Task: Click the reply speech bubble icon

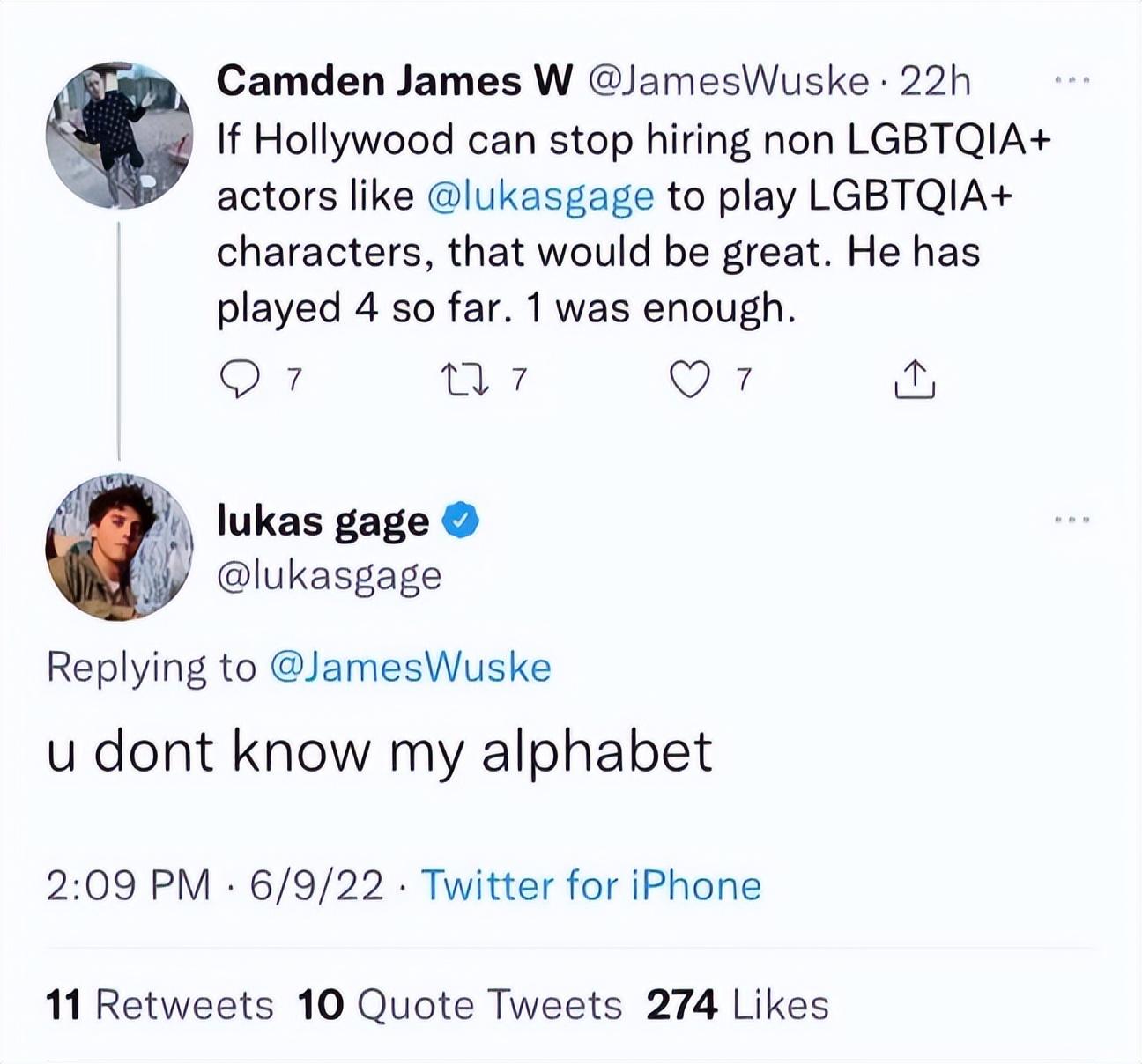Action: click(x=236, y=381)
